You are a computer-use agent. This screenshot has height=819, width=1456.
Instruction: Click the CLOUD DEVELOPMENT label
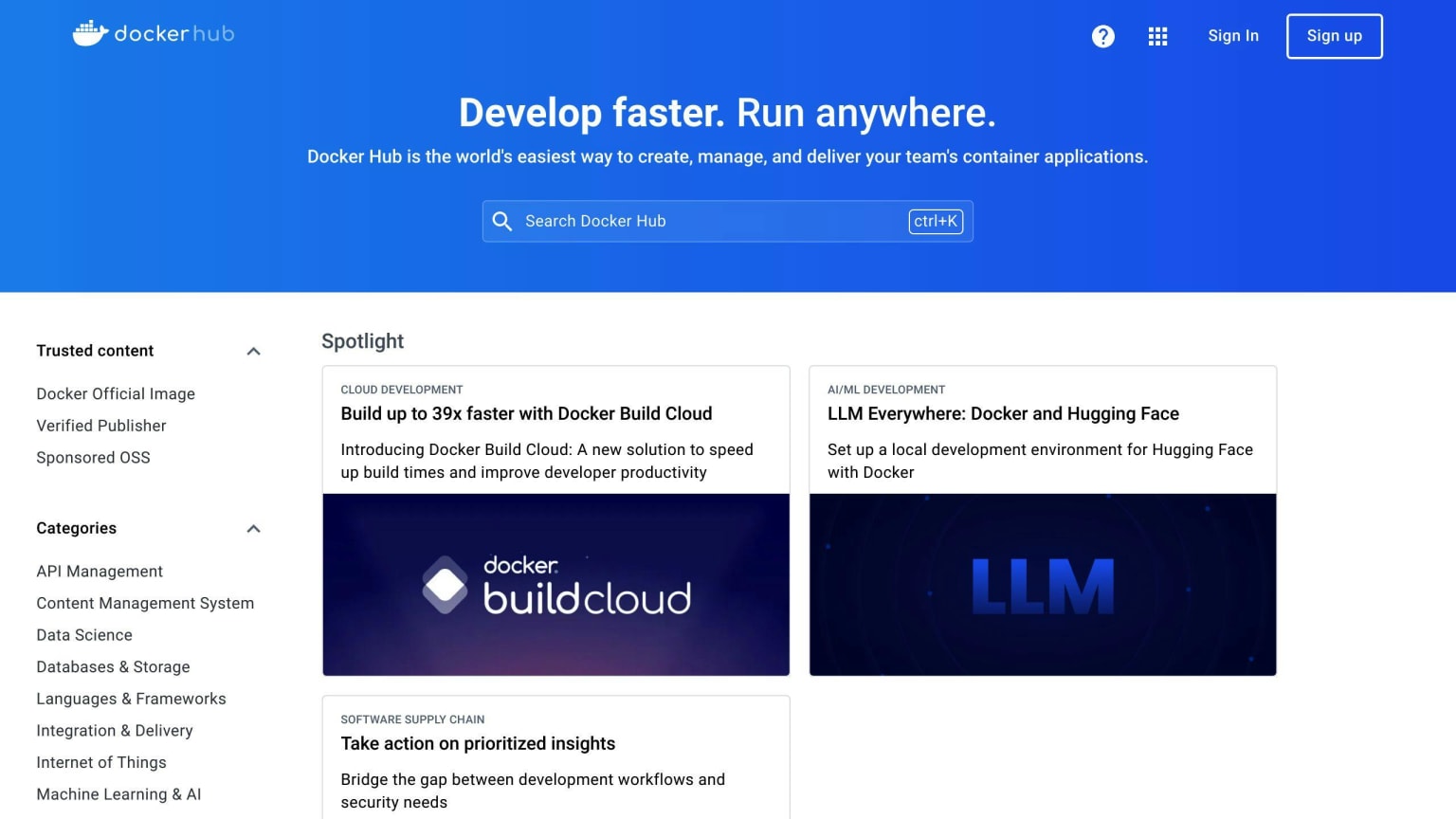click(402, 390)
